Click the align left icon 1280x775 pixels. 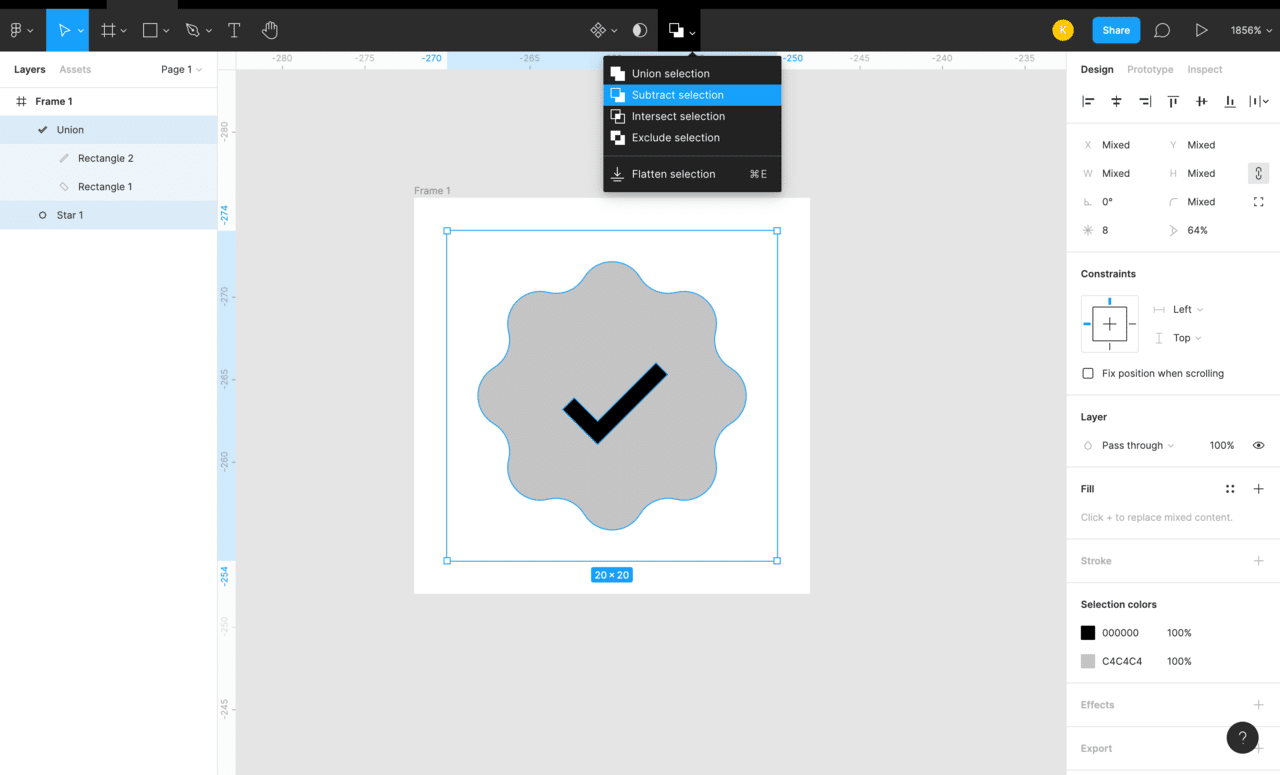1088,101
